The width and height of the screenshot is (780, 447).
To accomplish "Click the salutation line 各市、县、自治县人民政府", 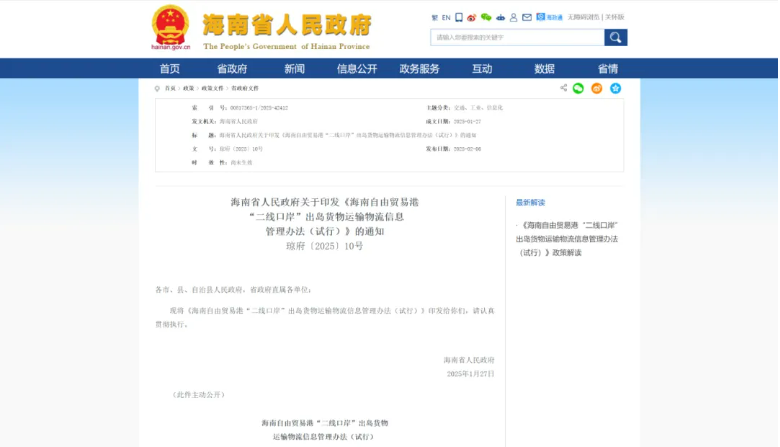I will pos(233,289).
